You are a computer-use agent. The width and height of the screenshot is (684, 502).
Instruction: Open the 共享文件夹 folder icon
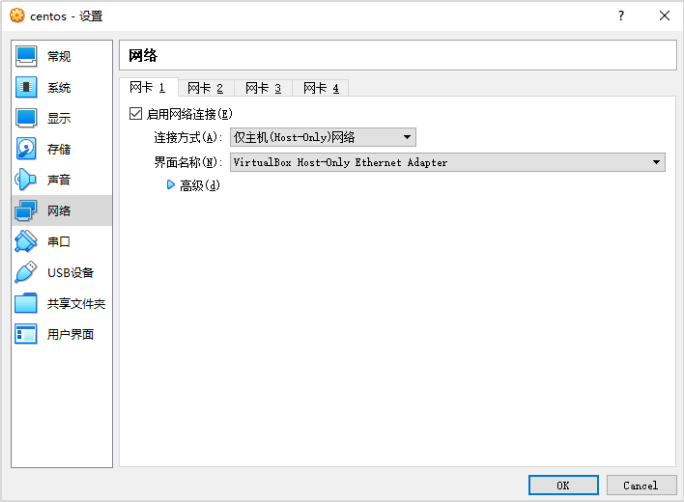(x=26, y=303)
